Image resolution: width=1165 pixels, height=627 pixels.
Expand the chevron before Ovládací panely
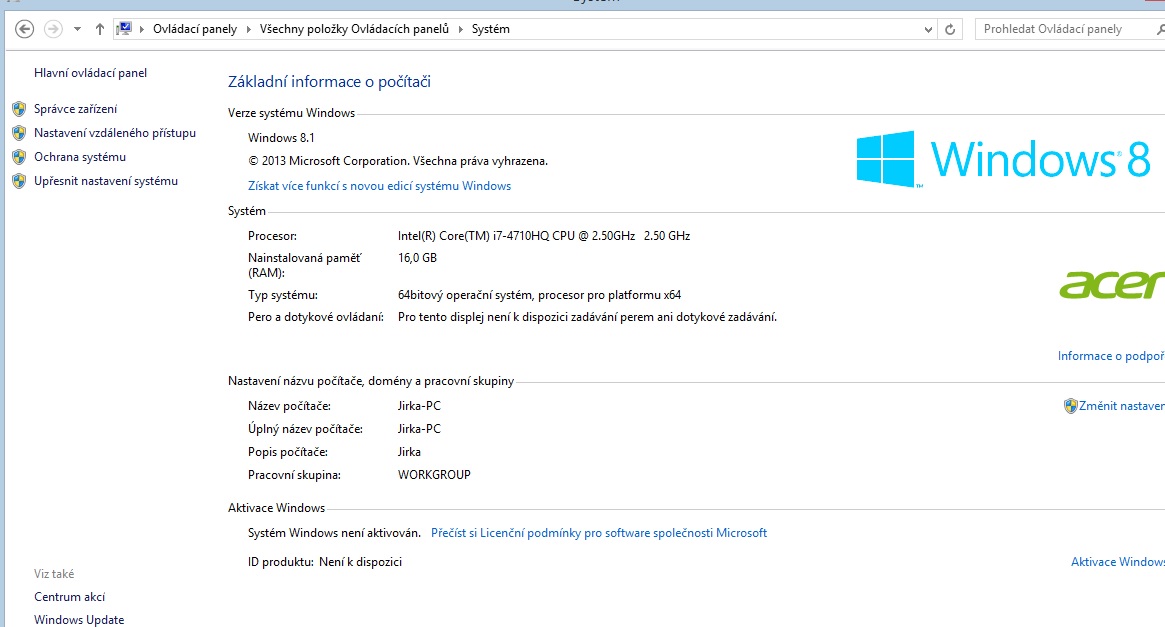(x=142, y=30)
